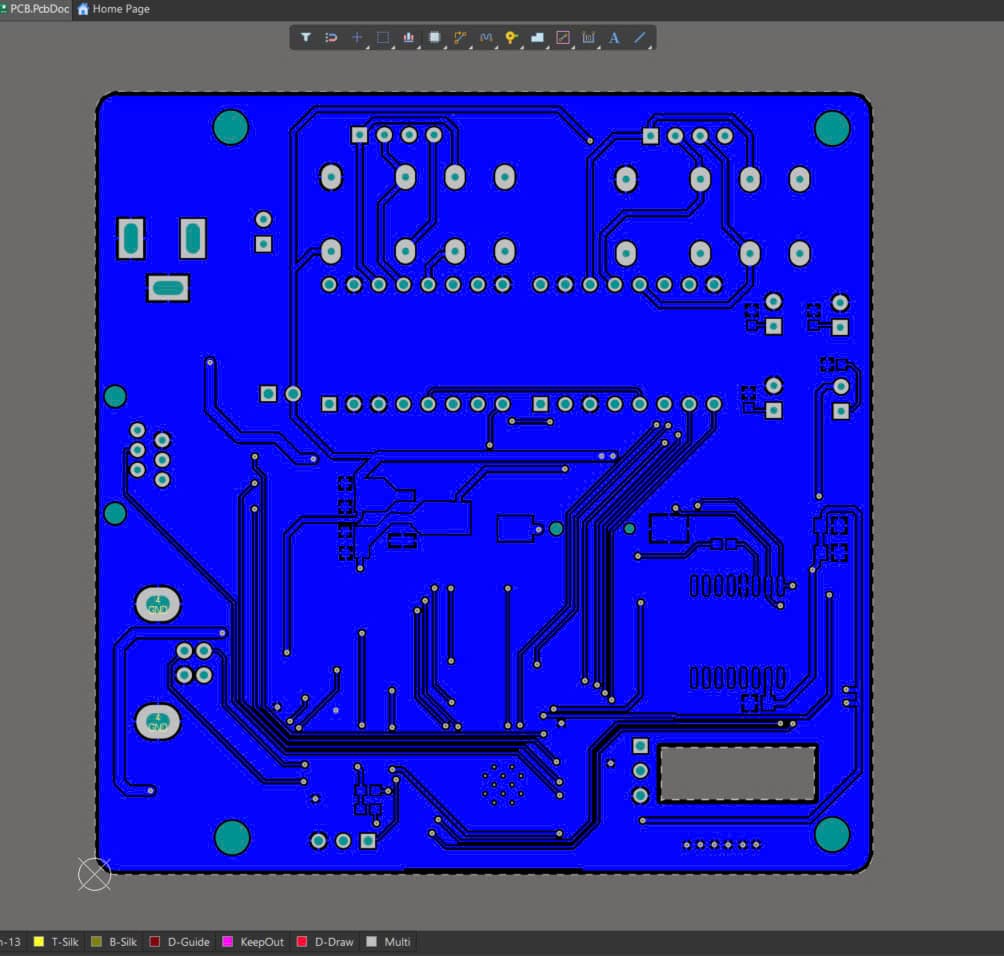This screenshot has width=1004, height=956.
Task: Click the yellow T-Silk layer color swatch
Action: point(39,942)
